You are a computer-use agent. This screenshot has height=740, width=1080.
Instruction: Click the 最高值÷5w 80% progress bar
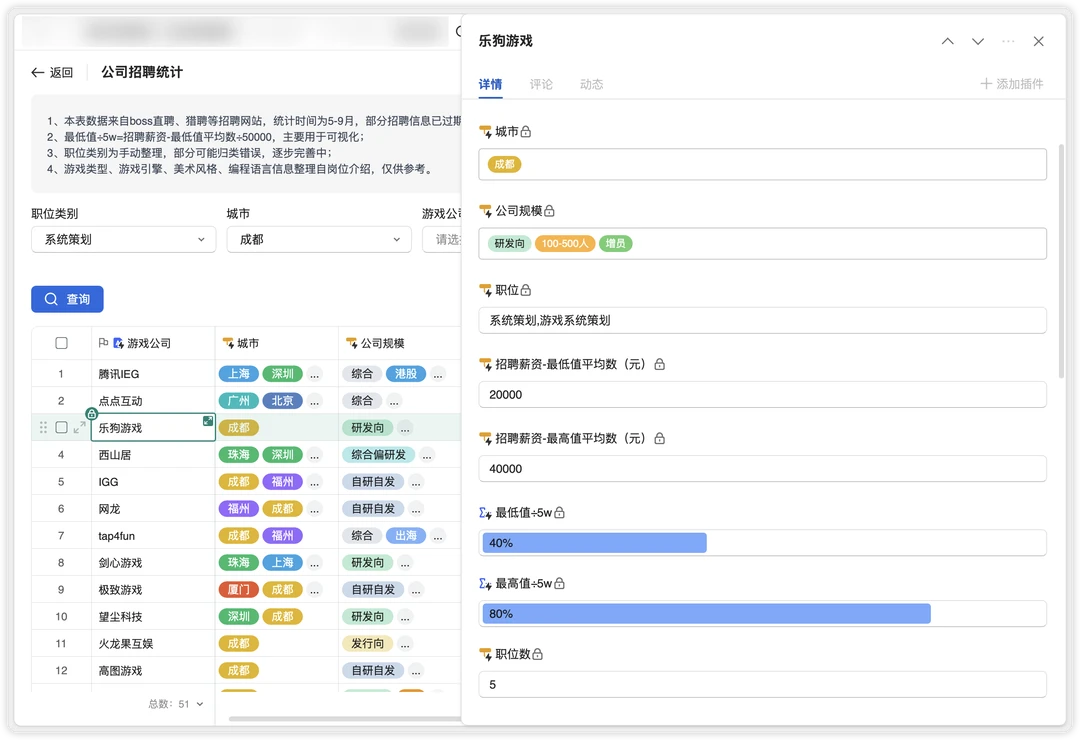click(707, 614)
